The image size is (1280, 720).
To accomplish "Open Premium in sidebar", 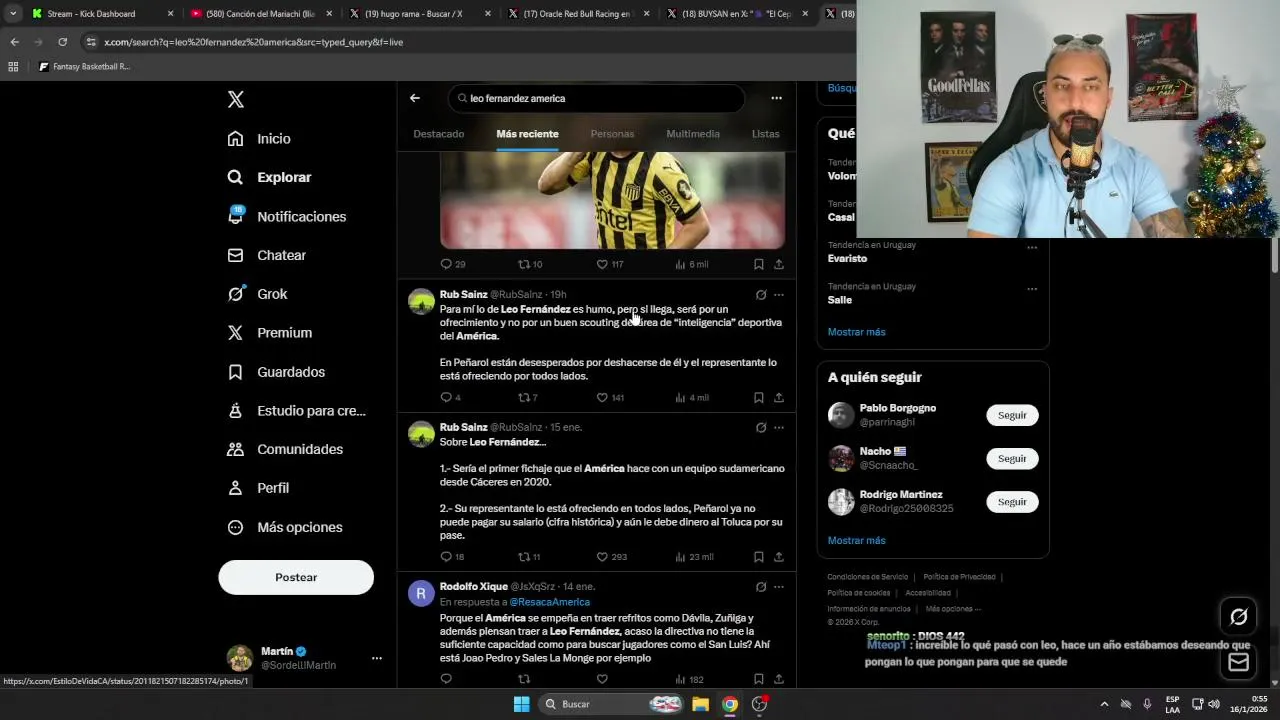I will coord(270,333).
